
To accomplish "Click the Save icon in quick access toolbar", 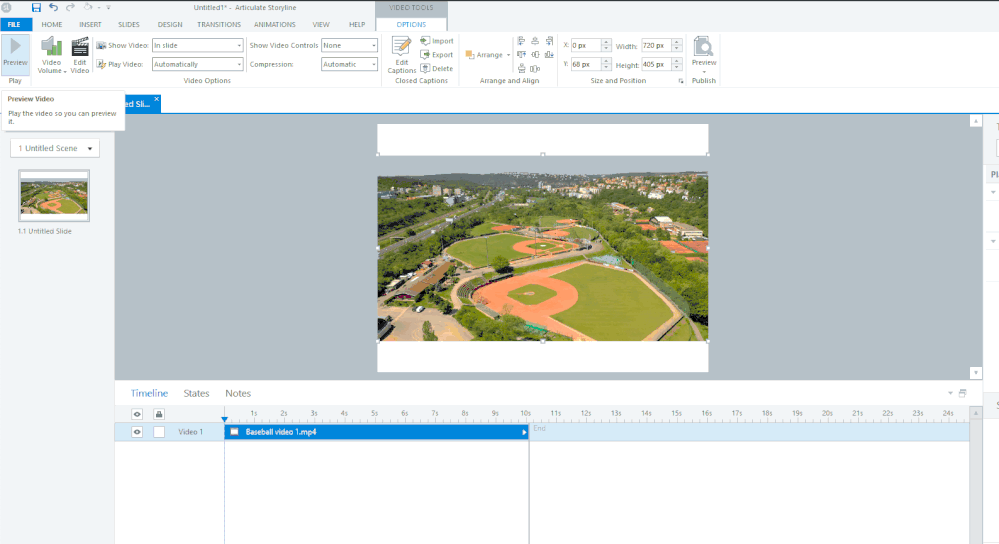I will pyautogui.click(x=36, y=7).
